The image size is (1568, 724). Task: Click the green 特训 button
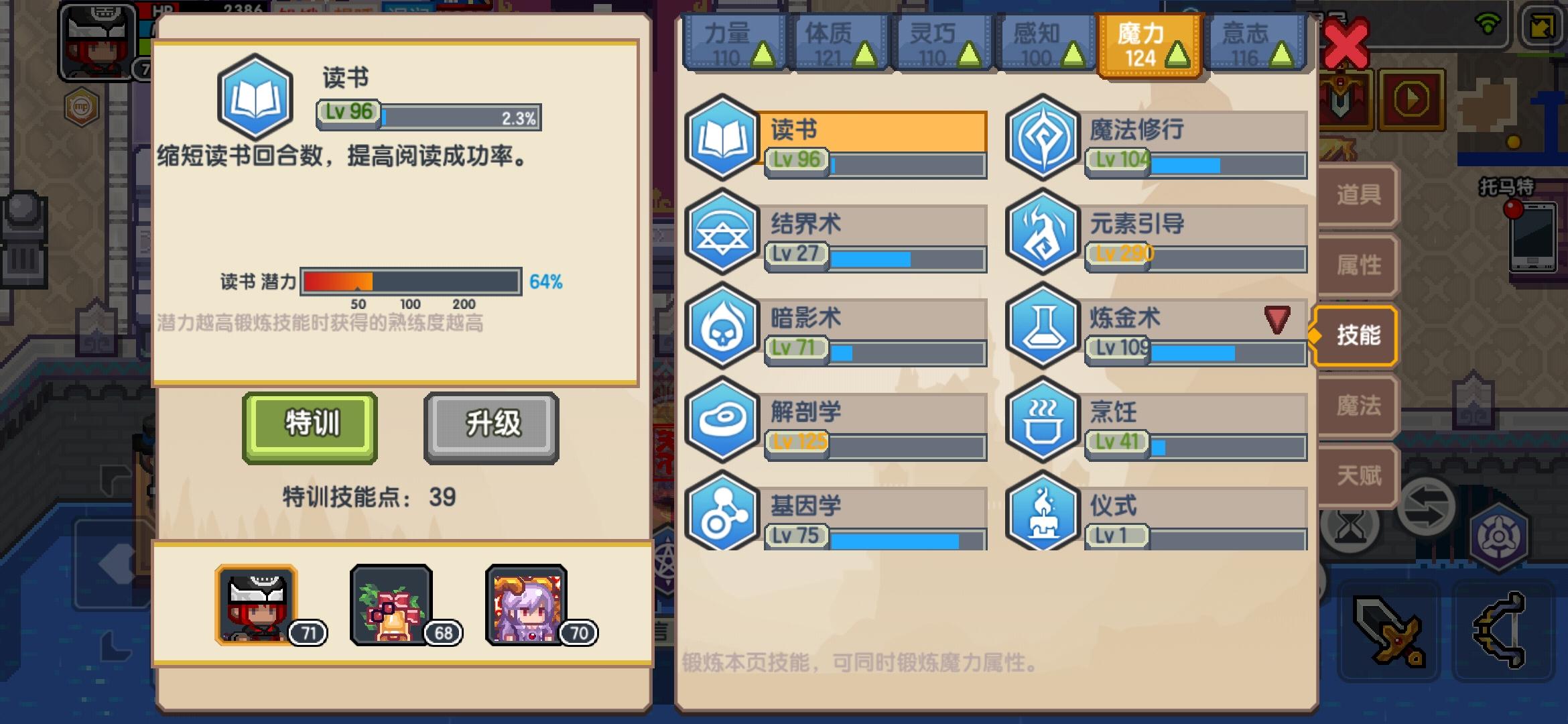310,428
